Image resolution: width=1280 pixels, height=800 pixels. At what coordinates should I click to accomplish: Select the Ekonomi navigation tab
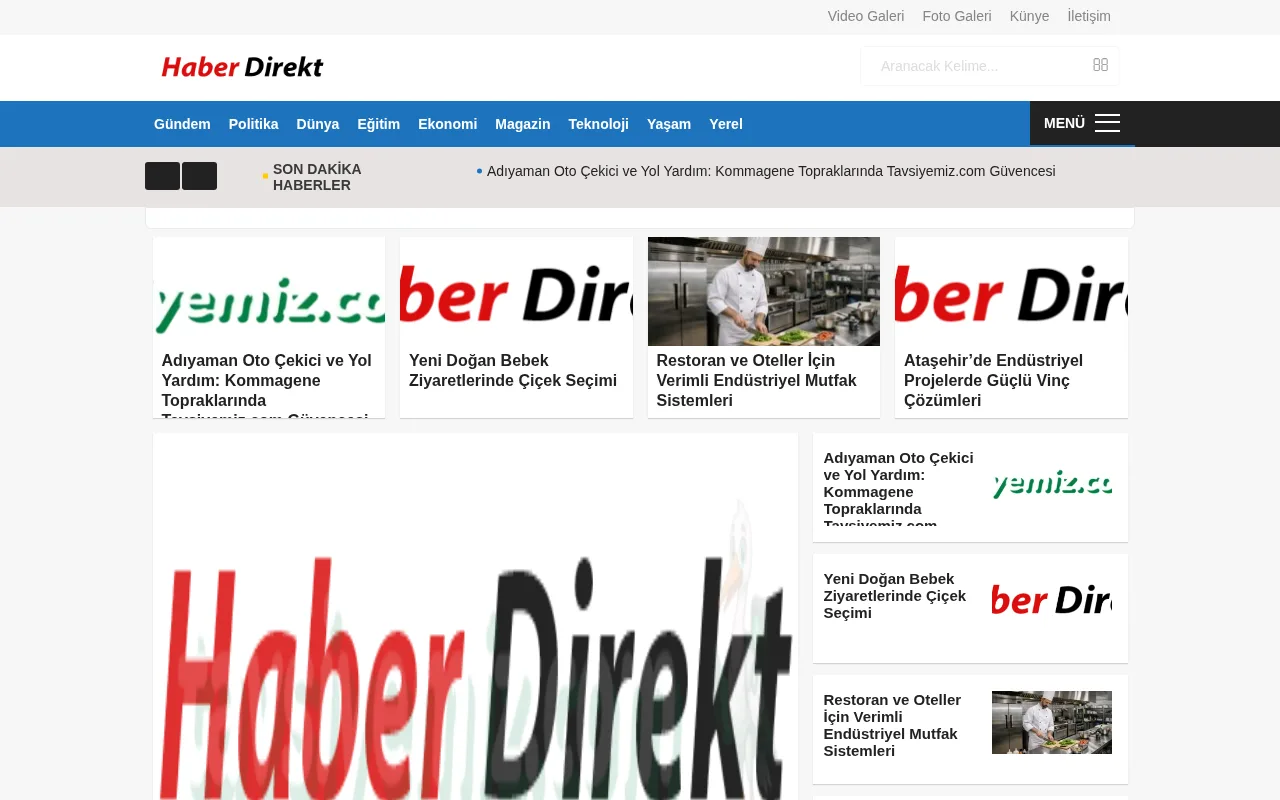click(447, 123)
